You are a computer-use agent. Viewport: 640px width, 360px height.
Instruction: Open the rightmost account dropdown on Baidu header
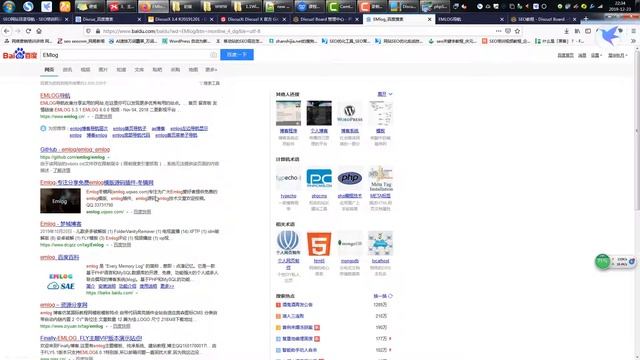618,55
